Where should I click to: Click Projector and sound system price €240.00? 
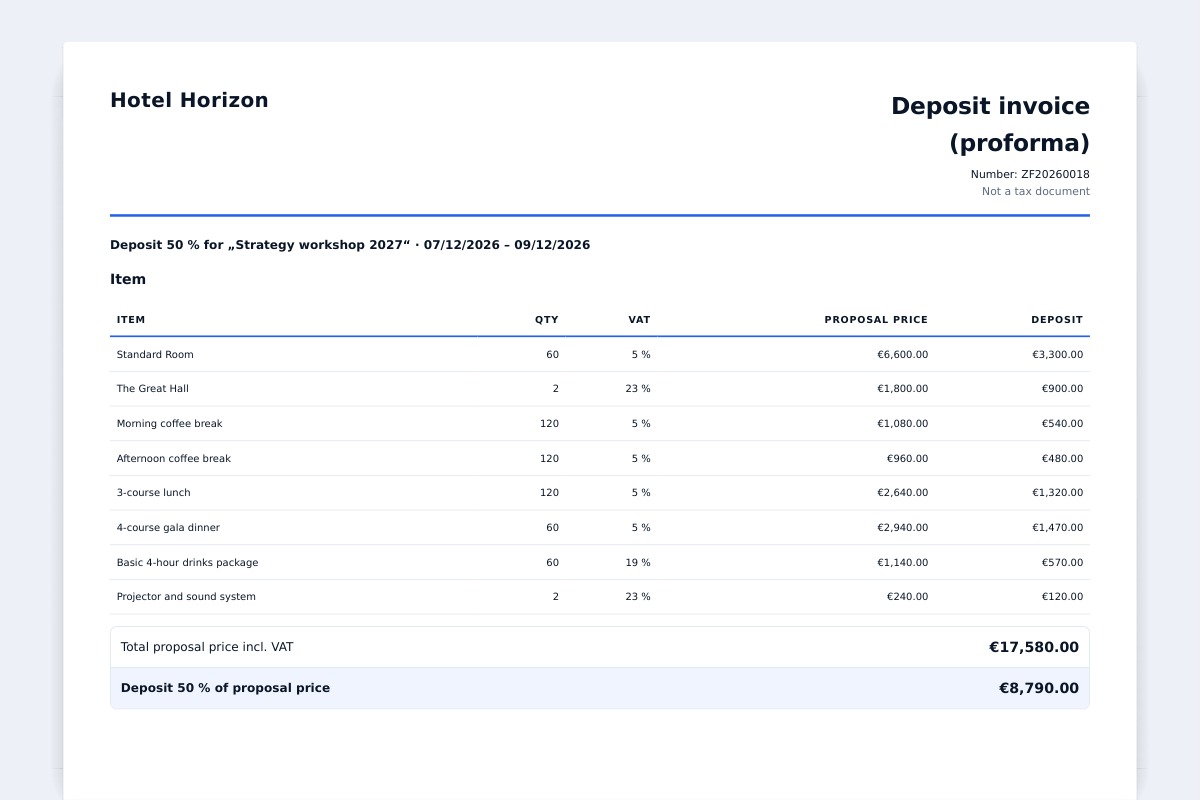coord(907,596)
